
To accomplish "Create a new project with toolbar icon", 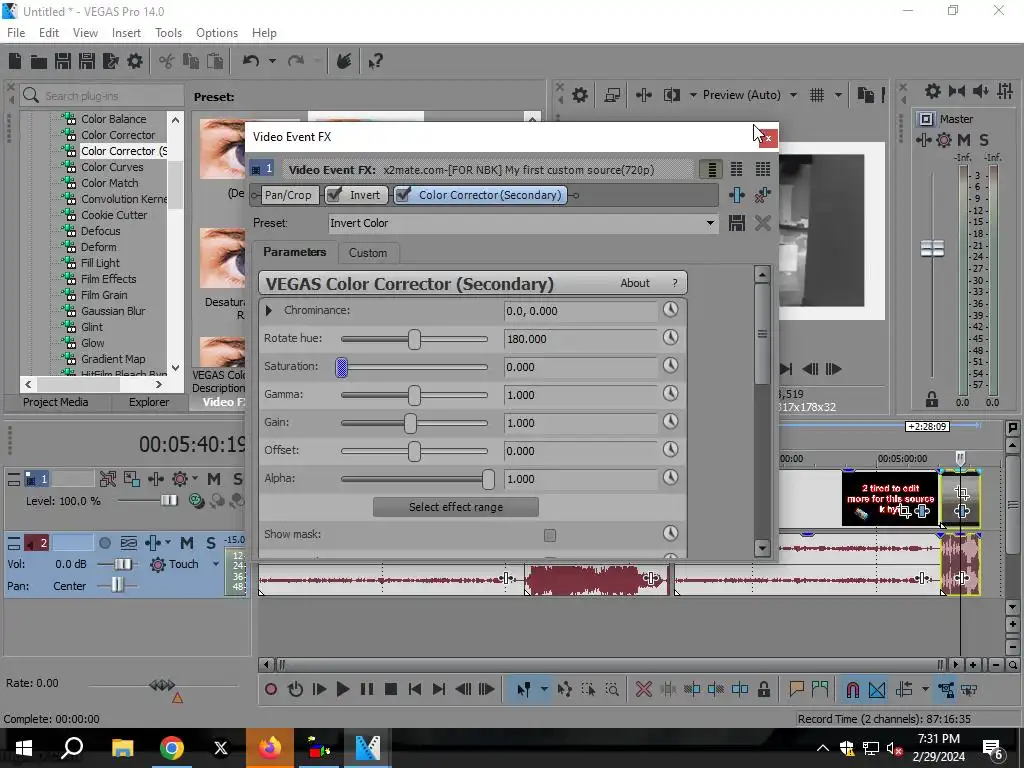I will coord(15,61).
